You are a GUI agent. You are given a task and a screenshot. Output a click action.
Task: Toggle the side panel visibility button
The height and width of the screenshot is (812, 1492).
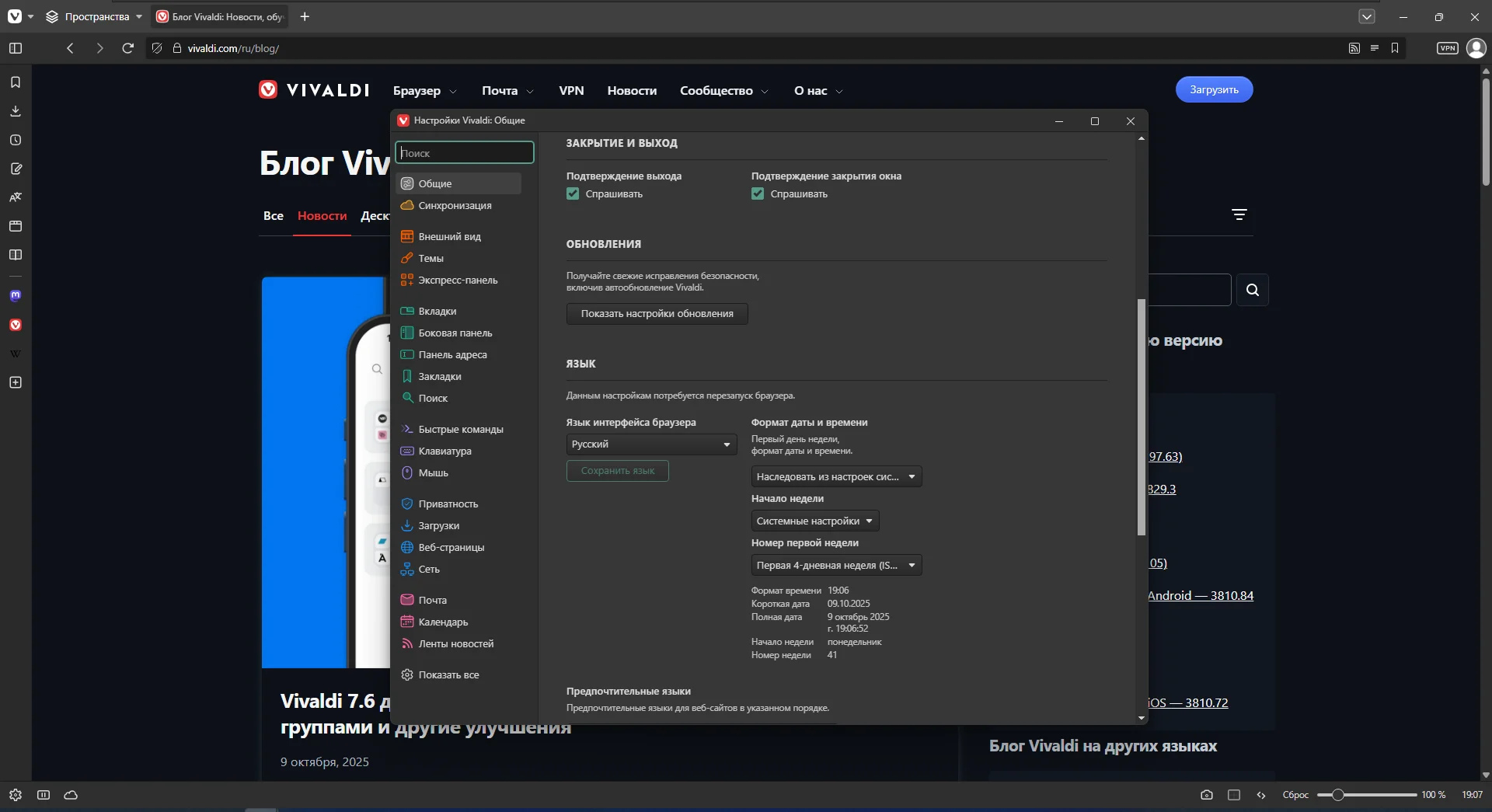(16, 48)
